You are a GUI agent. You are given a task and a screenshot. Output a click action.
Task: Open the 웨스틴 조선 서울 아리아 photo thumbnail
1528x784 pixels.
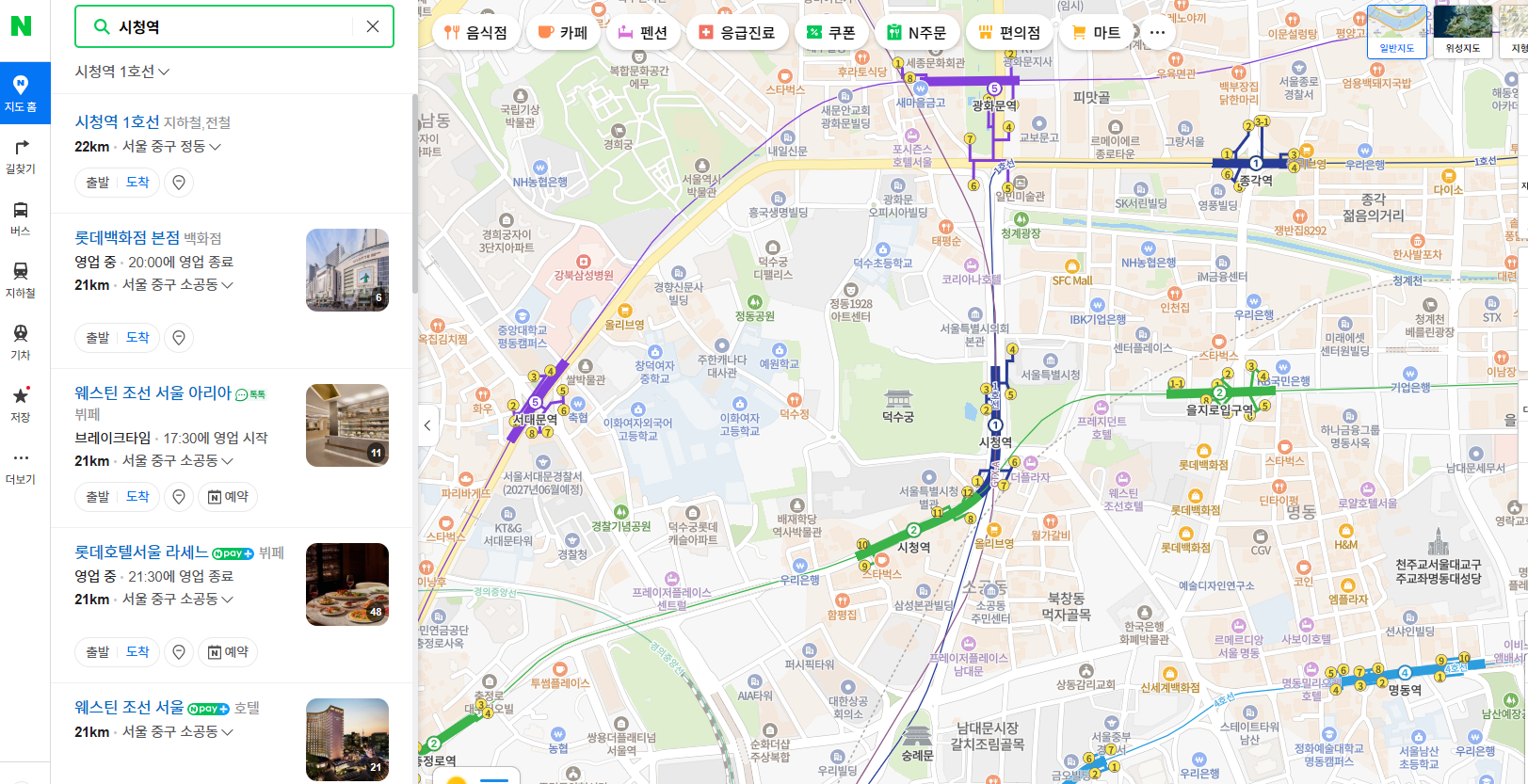[347, 425]
